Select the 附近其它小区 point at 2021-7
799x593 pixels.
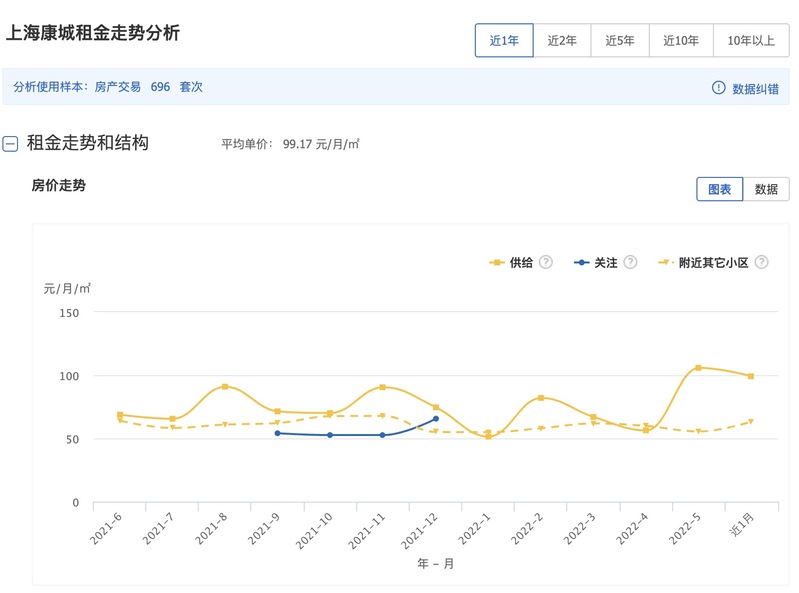[x=172, y=427]
